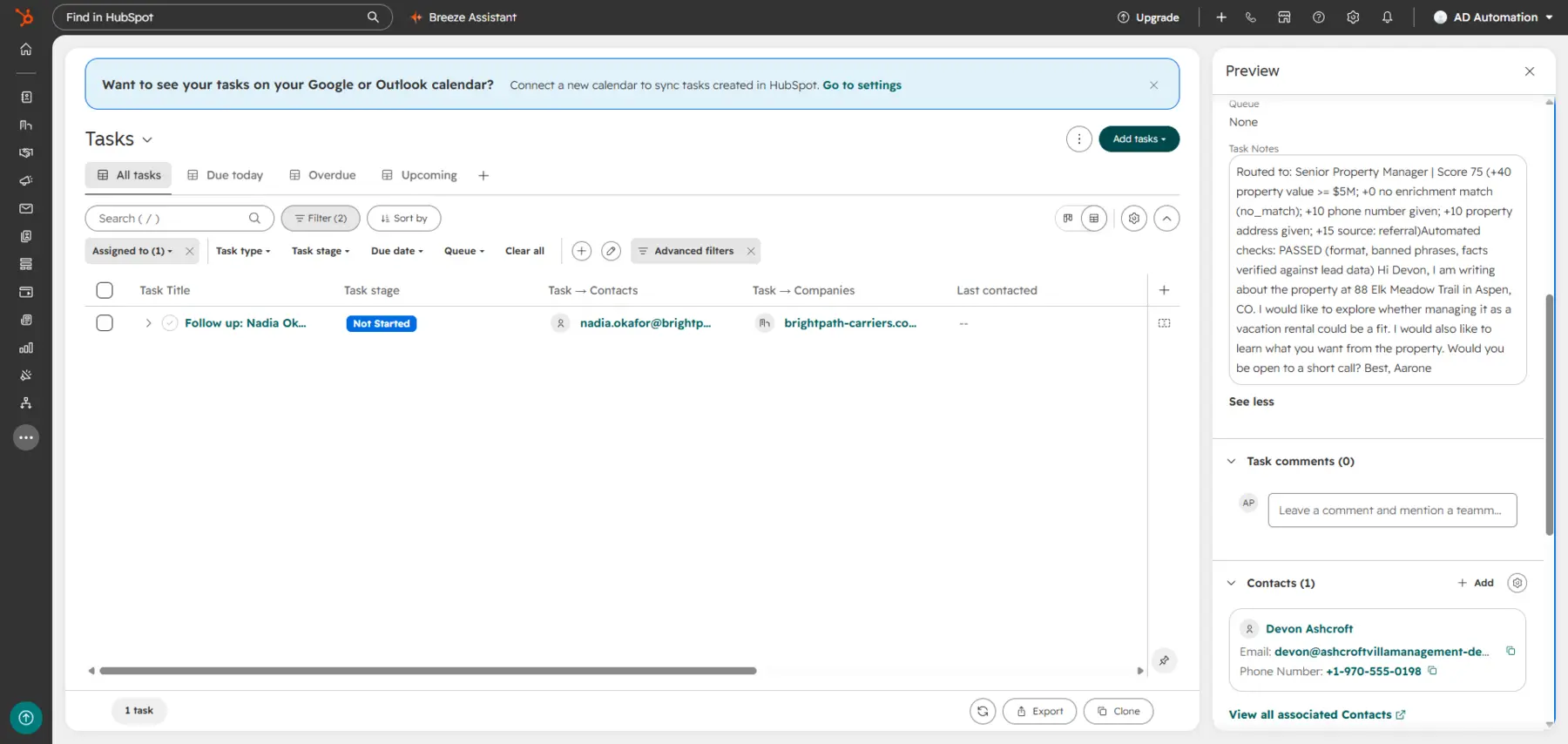Image resolution: width=1568 pixels, height=744 pixels.
Task: Collapse the Task comments section
Action: pyautogui.click(x=1231, y=462)
